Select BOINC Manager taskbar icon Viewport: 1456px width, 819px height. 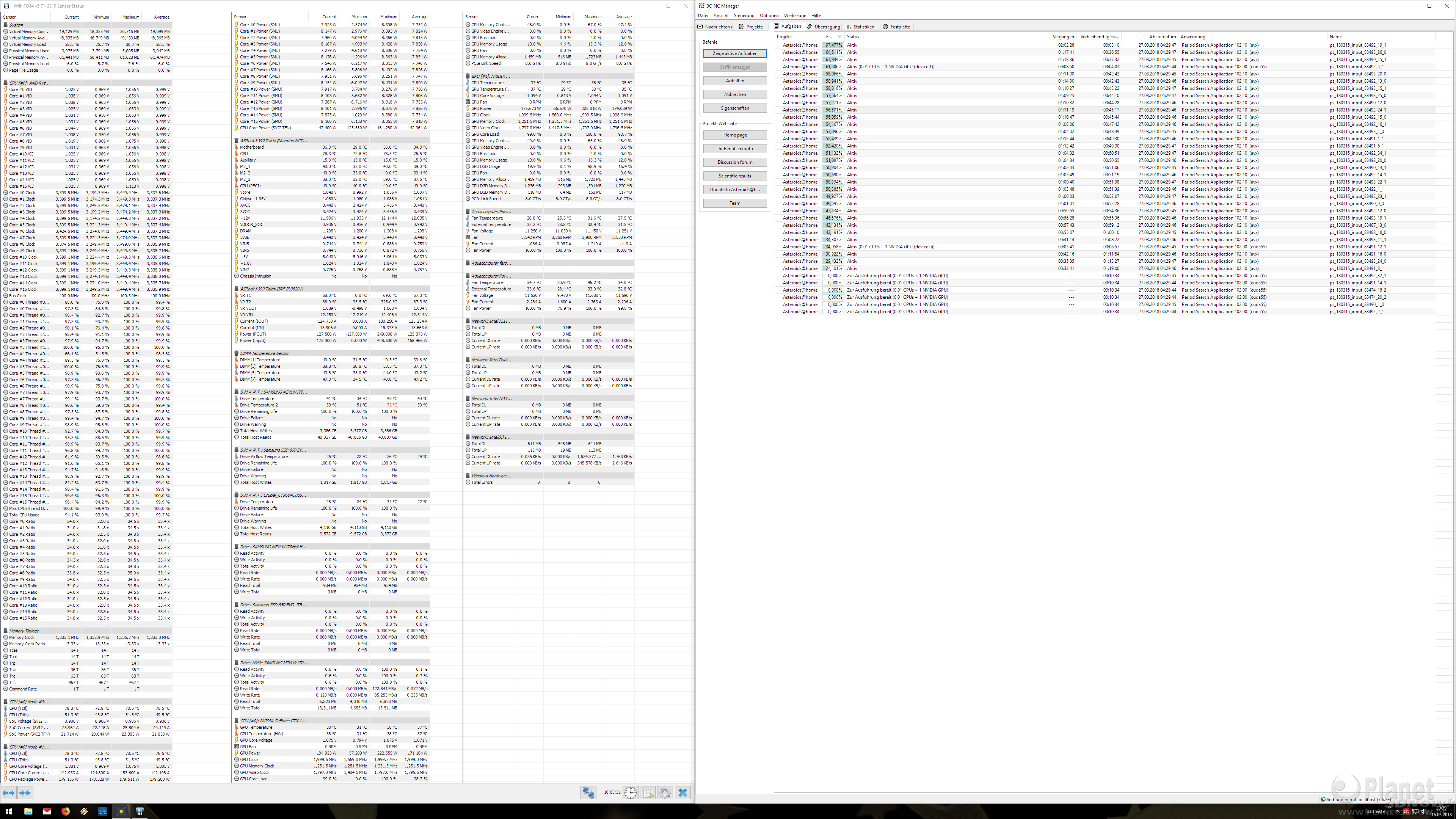click(121, 811)
